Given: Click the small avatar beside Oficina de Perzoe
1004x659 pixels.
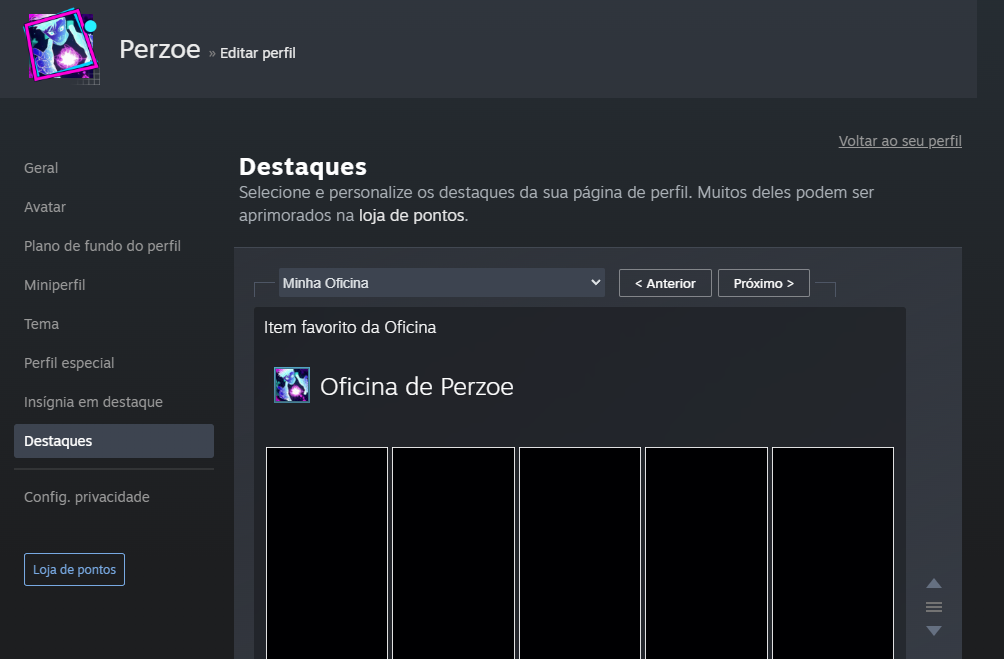Looking at the screenshot, I should 292,385.
